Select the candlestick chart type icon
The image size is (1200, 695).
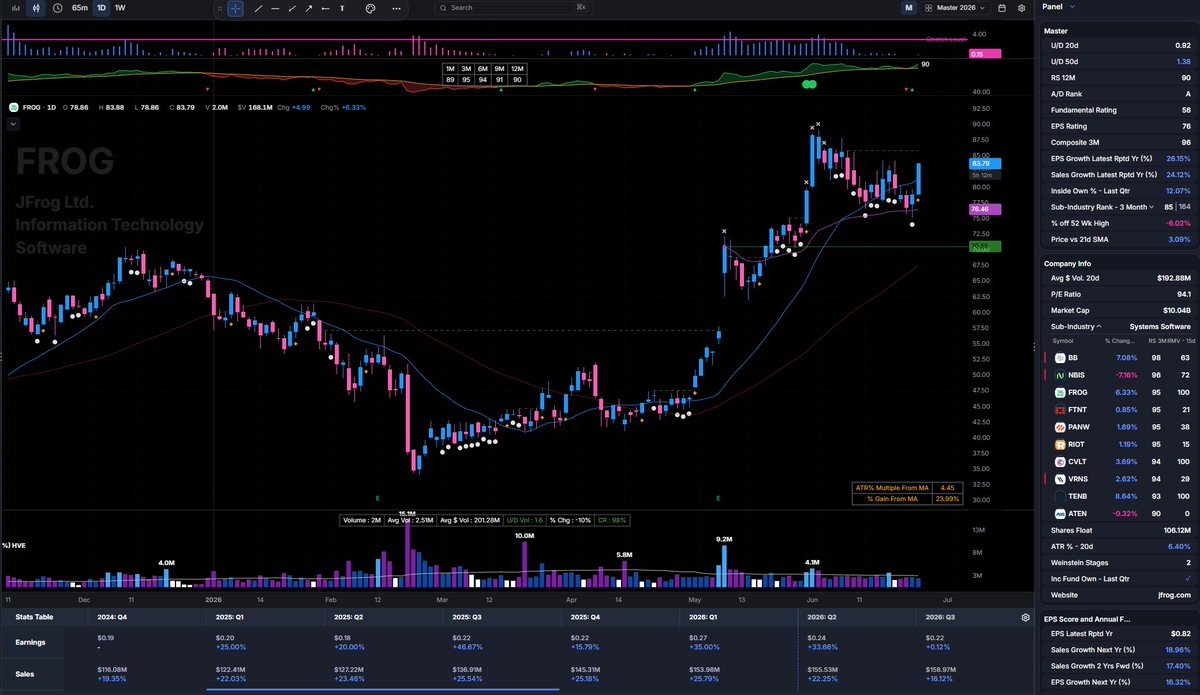pos(36,7)
